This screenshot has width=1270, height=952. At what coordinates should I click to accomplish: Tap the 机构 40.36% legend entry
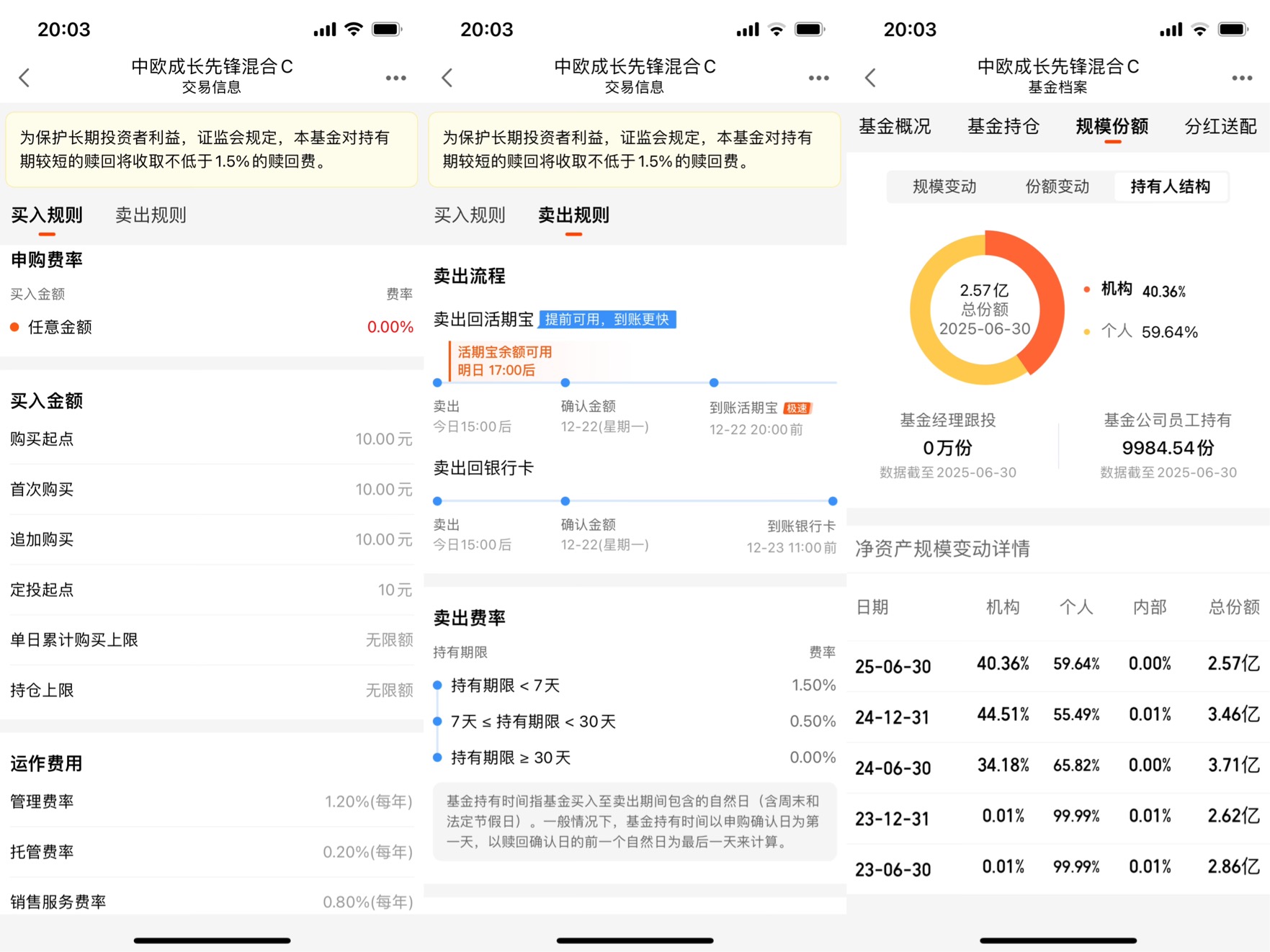(1135, 290)
